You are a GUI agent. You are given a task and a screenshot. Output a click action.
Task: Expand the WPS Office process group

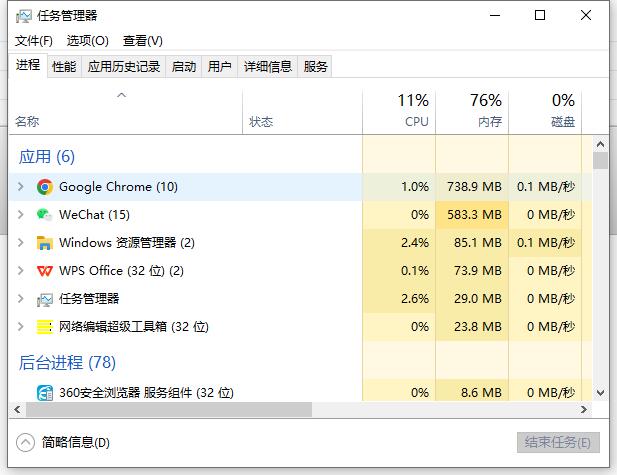[21, 271]
